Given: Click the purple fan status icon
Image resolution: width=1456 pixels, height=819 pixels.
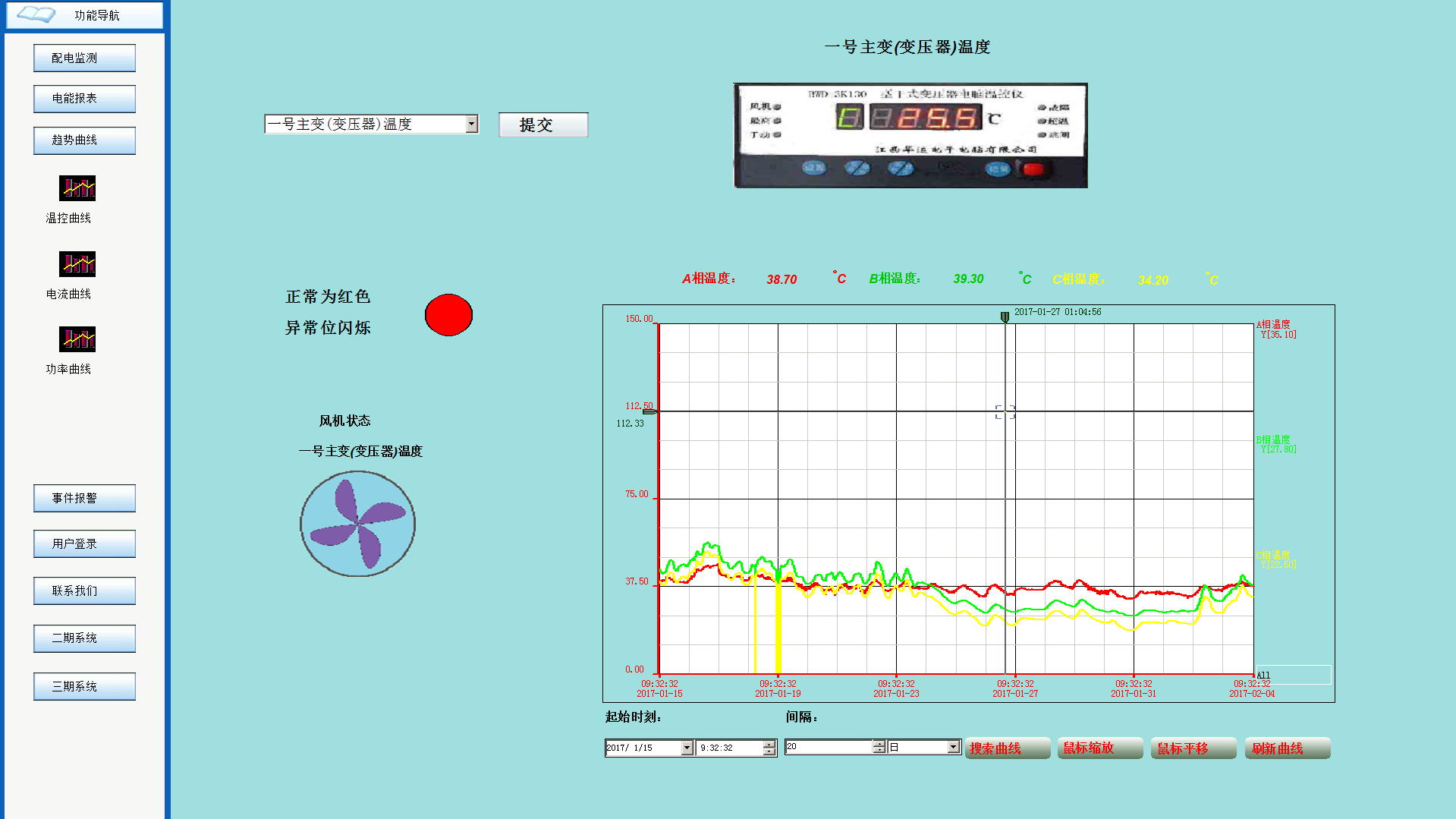Looking at the screenshot, I should tap(357, 524).
